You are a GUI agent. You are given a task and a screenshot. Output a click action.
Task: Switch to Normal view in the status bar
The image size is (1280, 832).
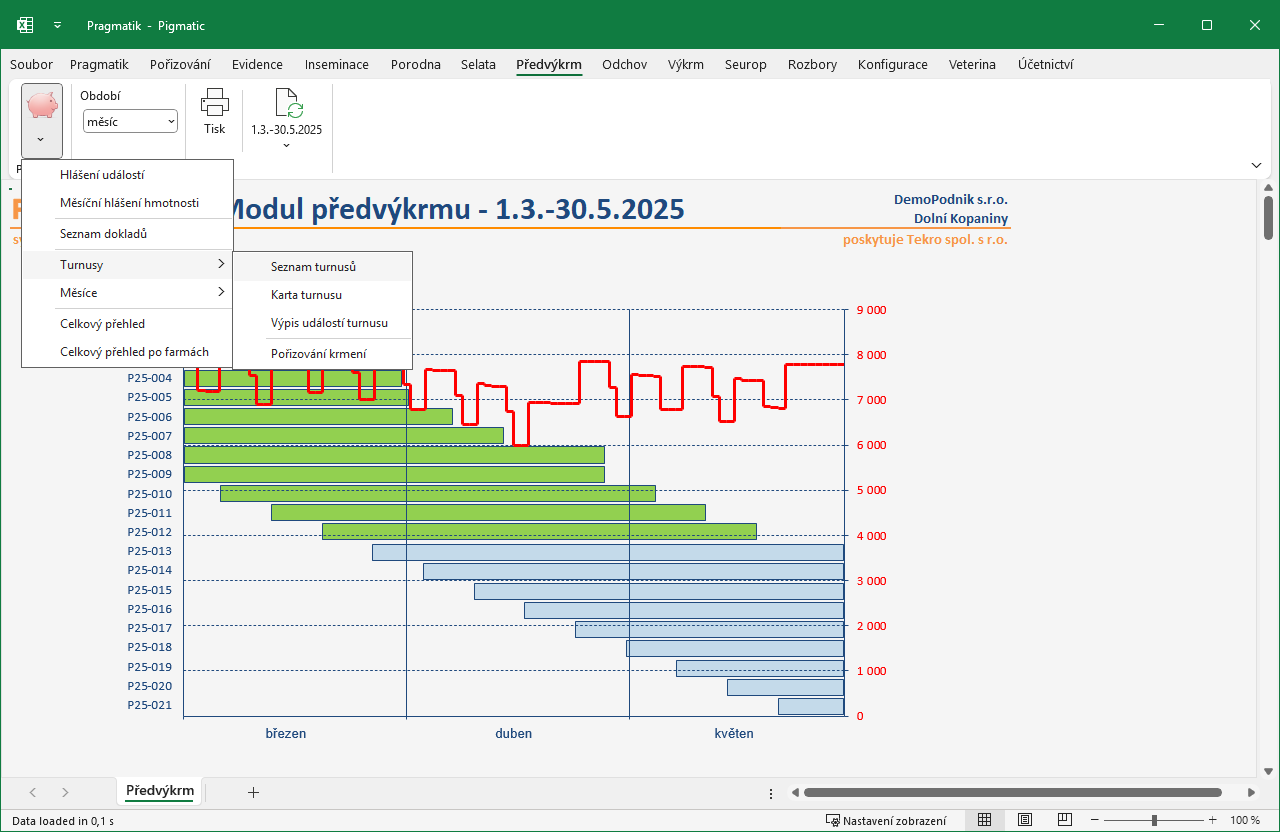tap(984, 820)
